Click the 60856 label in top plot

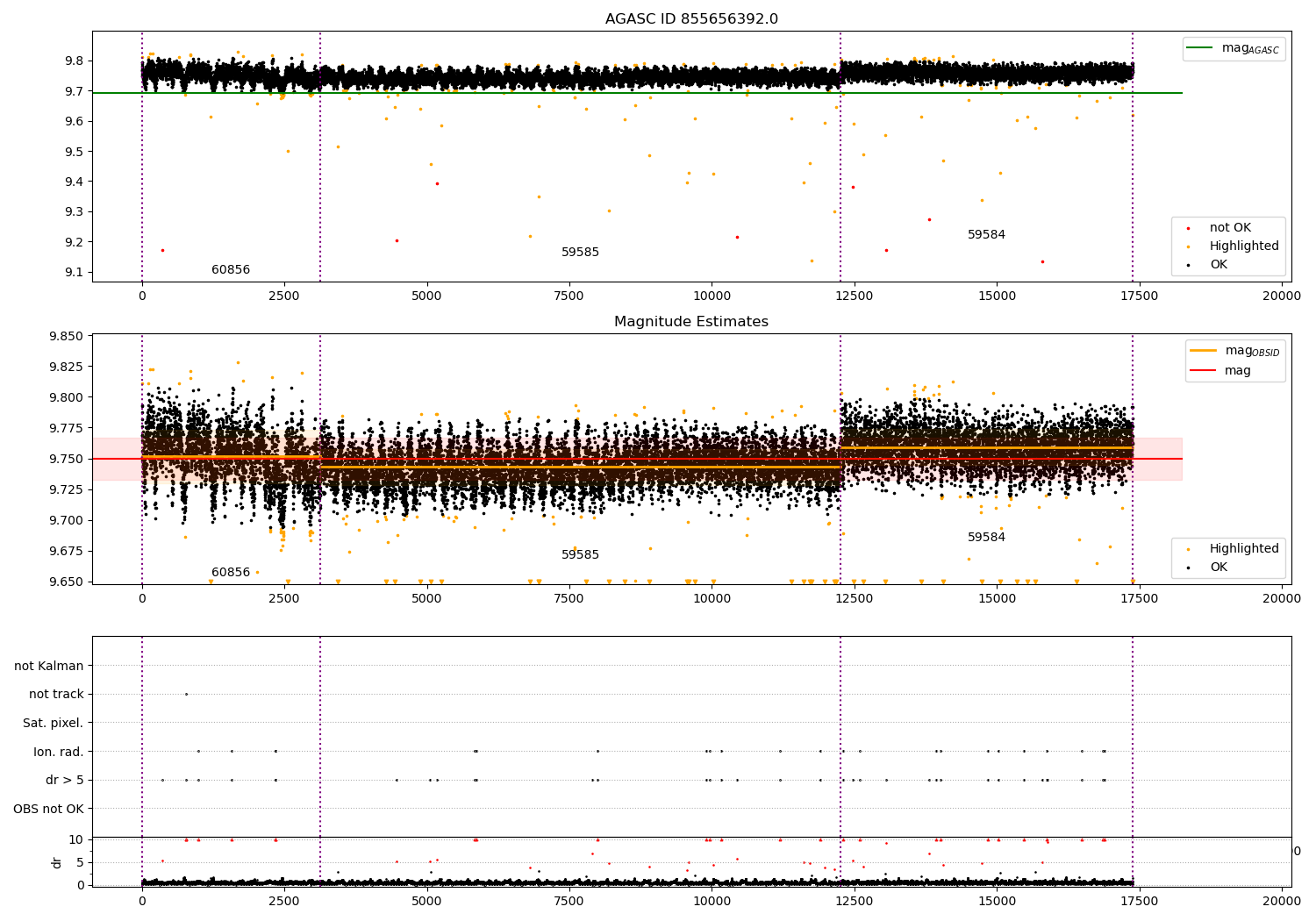click(x=231, y=270)
